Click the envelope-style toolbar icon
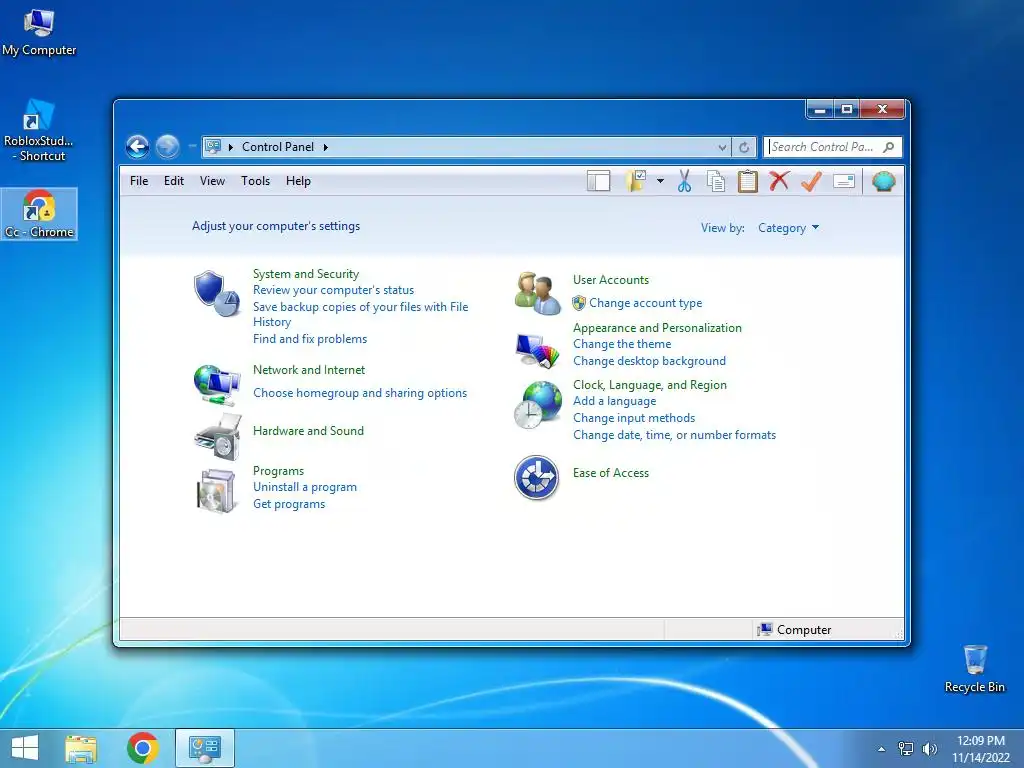The width and height of the screenshot is (1024, 768). [844, 181]
